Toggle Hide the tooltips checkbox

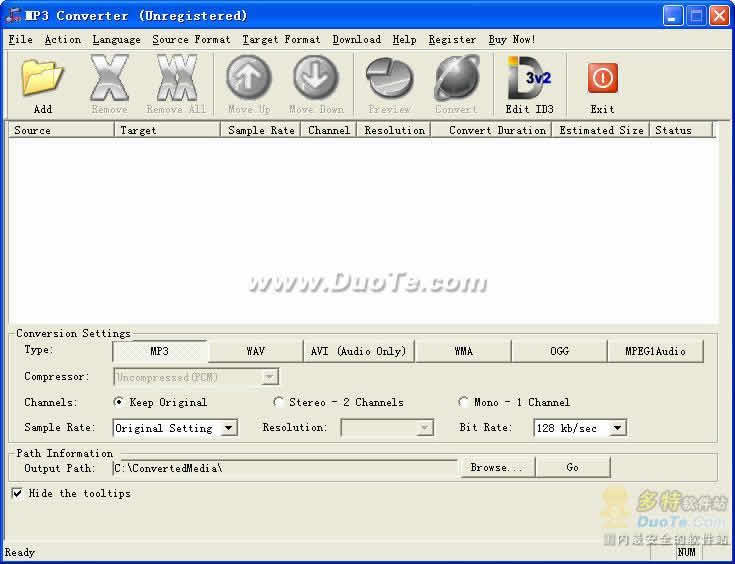(x=17, y=493)
